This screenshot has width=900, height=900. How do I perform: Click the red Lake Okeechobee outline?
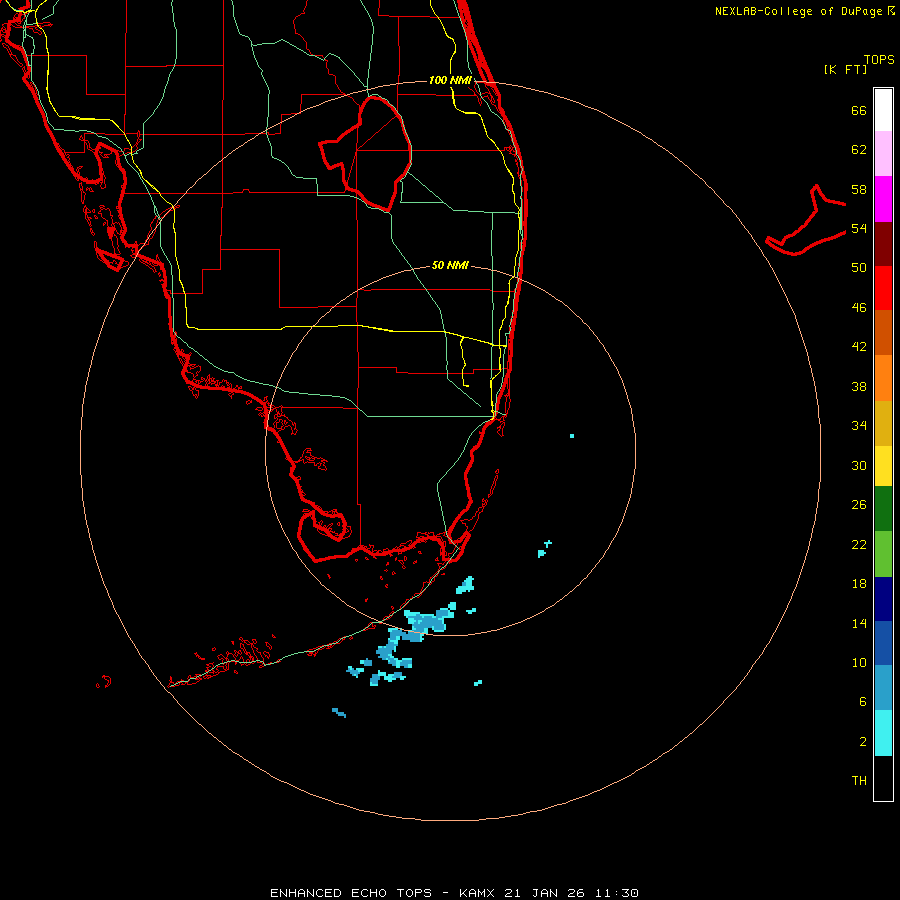click(x=366, y=154)
